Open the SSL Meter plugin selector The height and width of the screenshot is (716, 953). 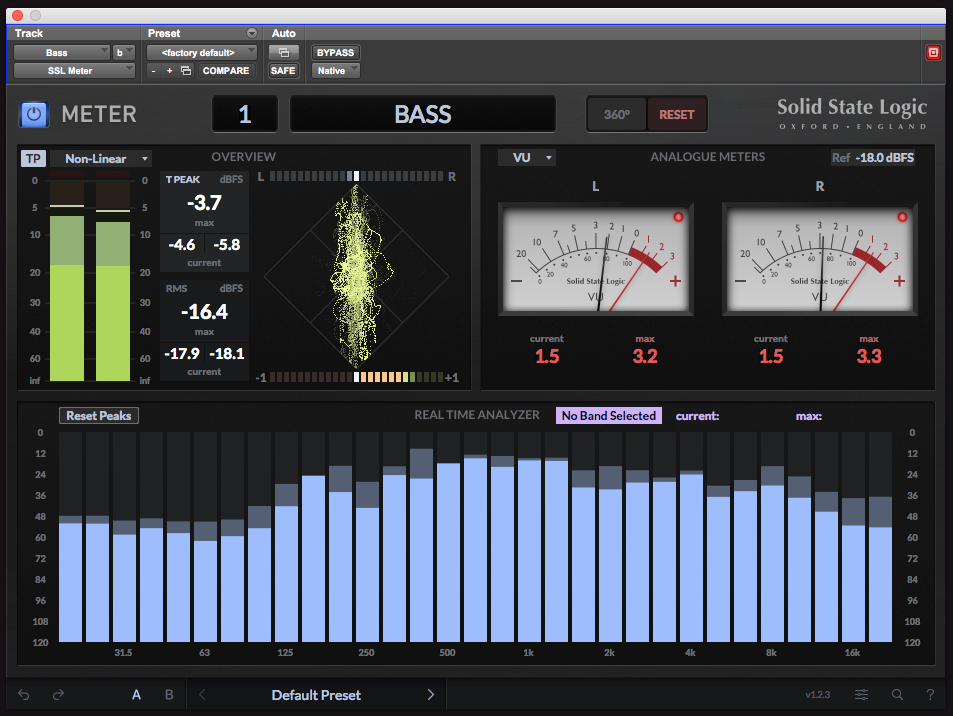coord(74,71)
